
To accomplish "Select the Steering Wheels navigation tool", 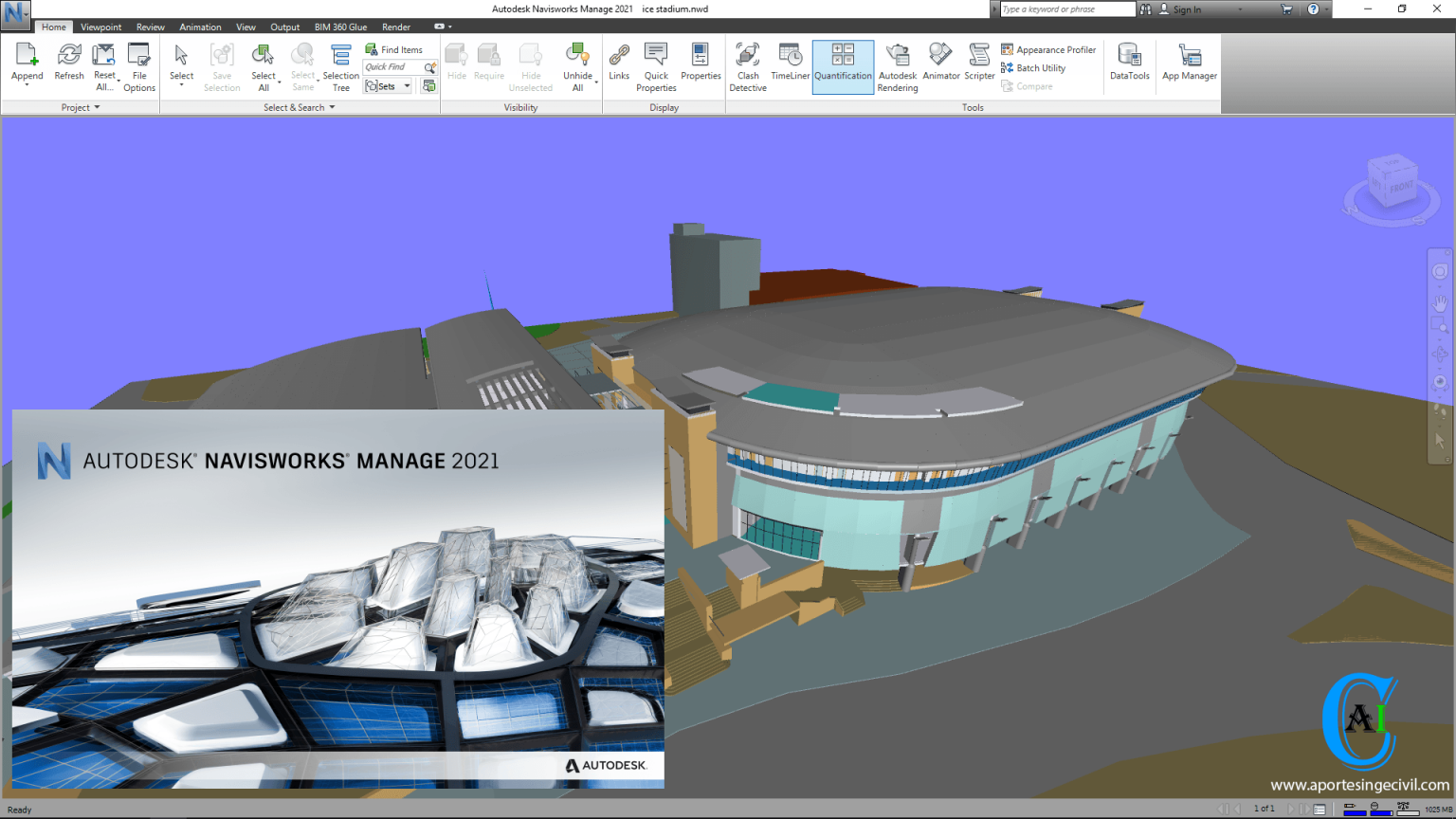I will [1440, 272].
